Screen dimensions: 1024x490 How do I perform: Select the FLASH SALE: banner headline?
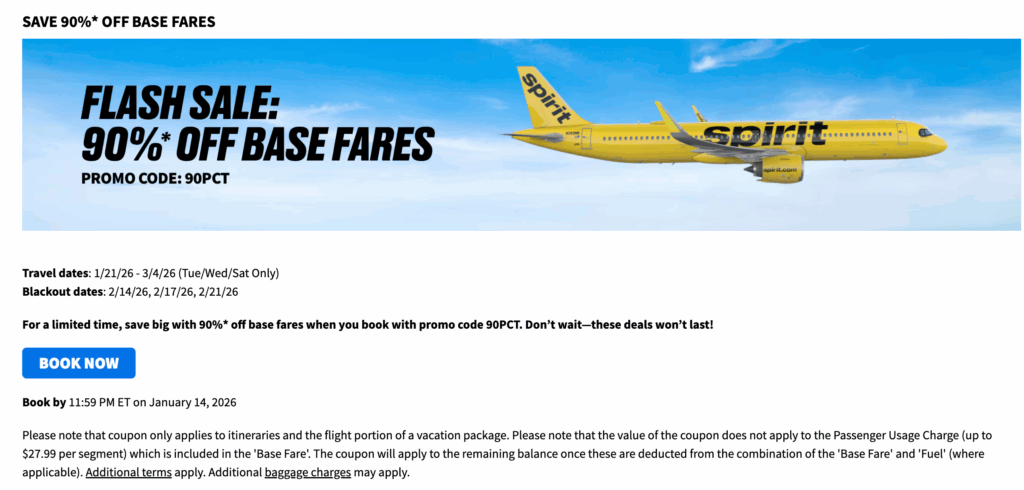(179, 102)
